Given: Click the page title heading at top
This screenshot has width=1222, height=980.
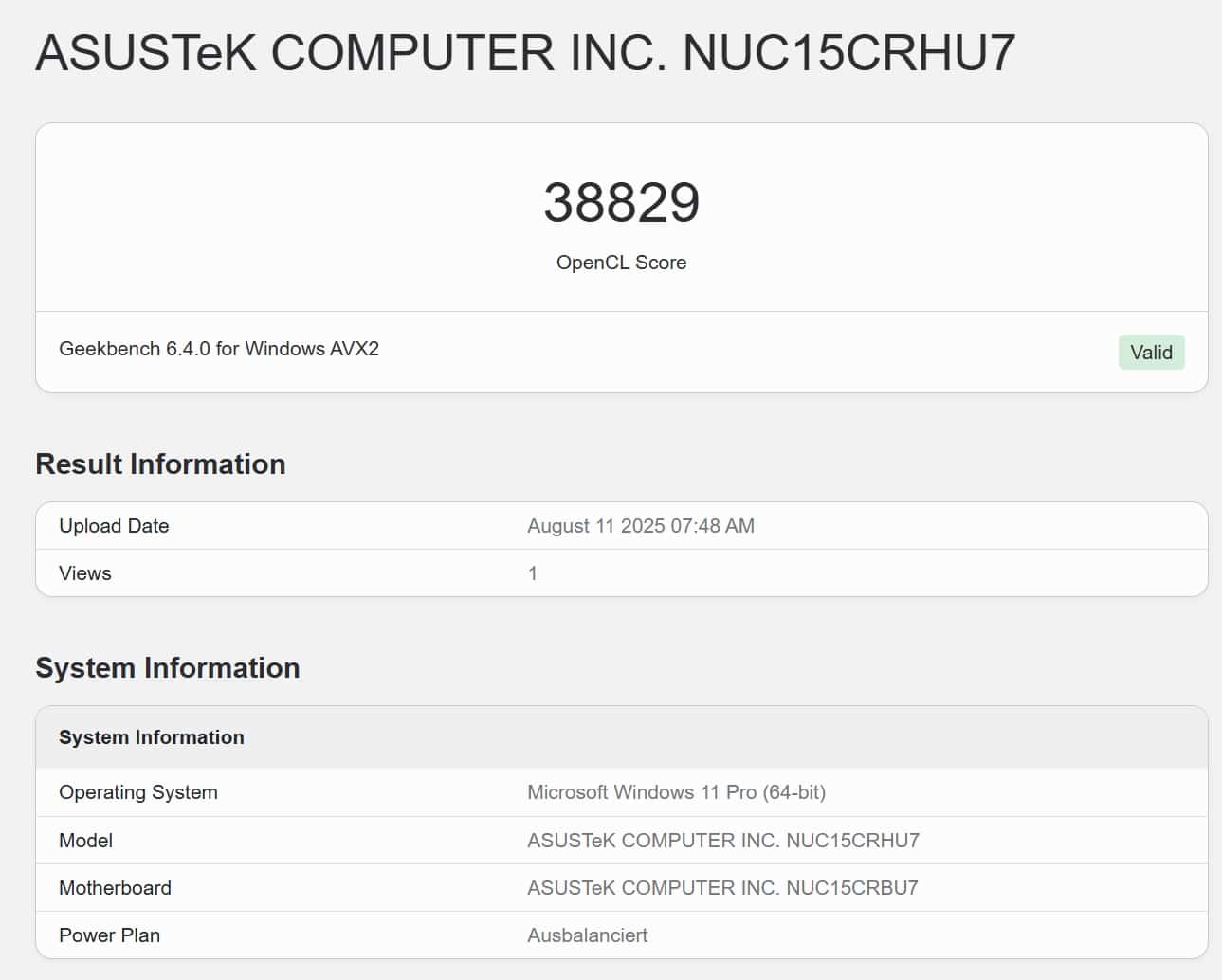Looking at the screenshot, I should pos(525,52).
